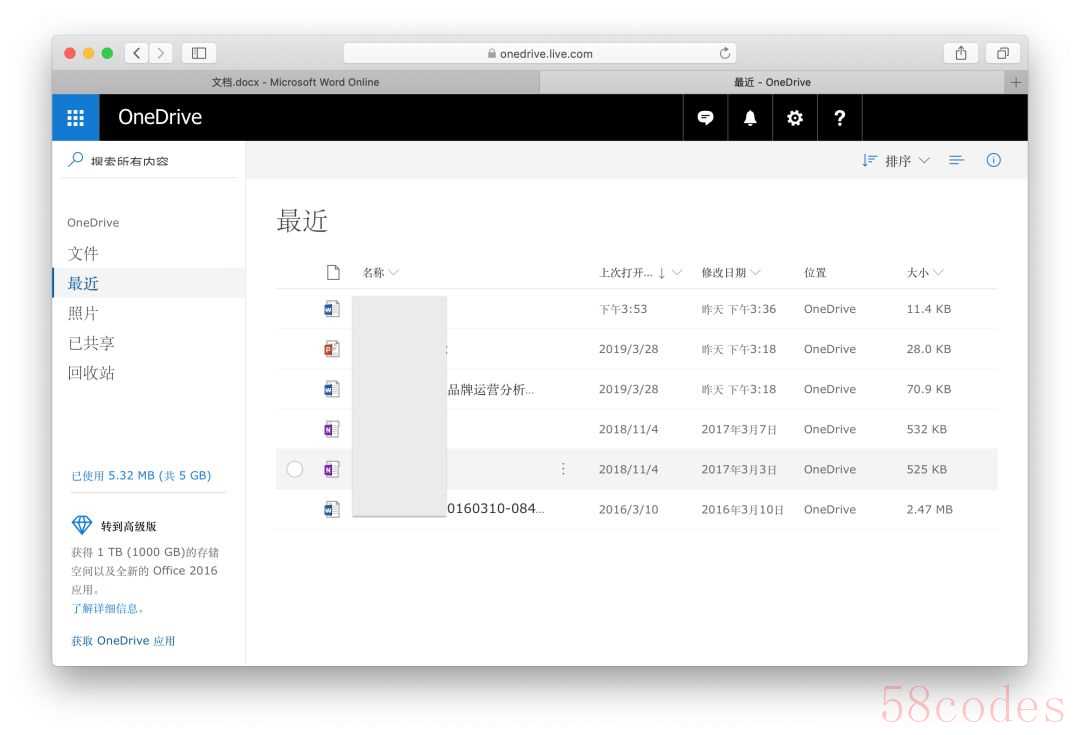
Task: Click the OneNote icon of the 525 KB file
Action: point(332,469)
